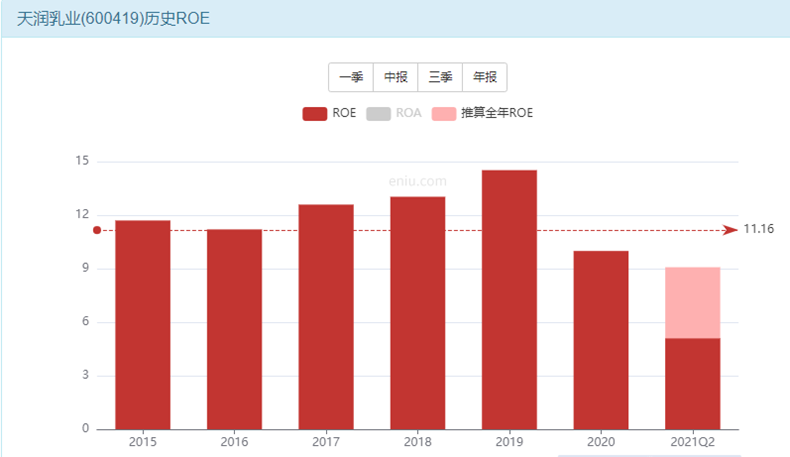Select the 中报 tab
Image resolution: width=790 pixels, height=457 pixels.
[396, 78]
